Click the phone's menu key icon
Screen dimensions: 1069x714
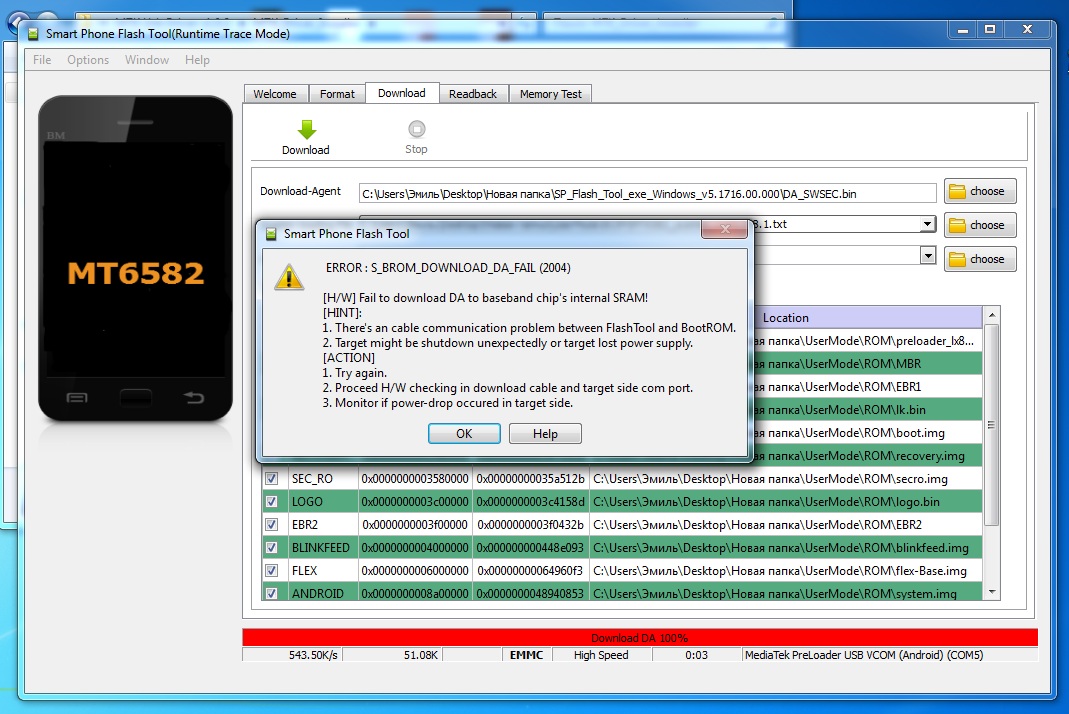pos(76,398)
